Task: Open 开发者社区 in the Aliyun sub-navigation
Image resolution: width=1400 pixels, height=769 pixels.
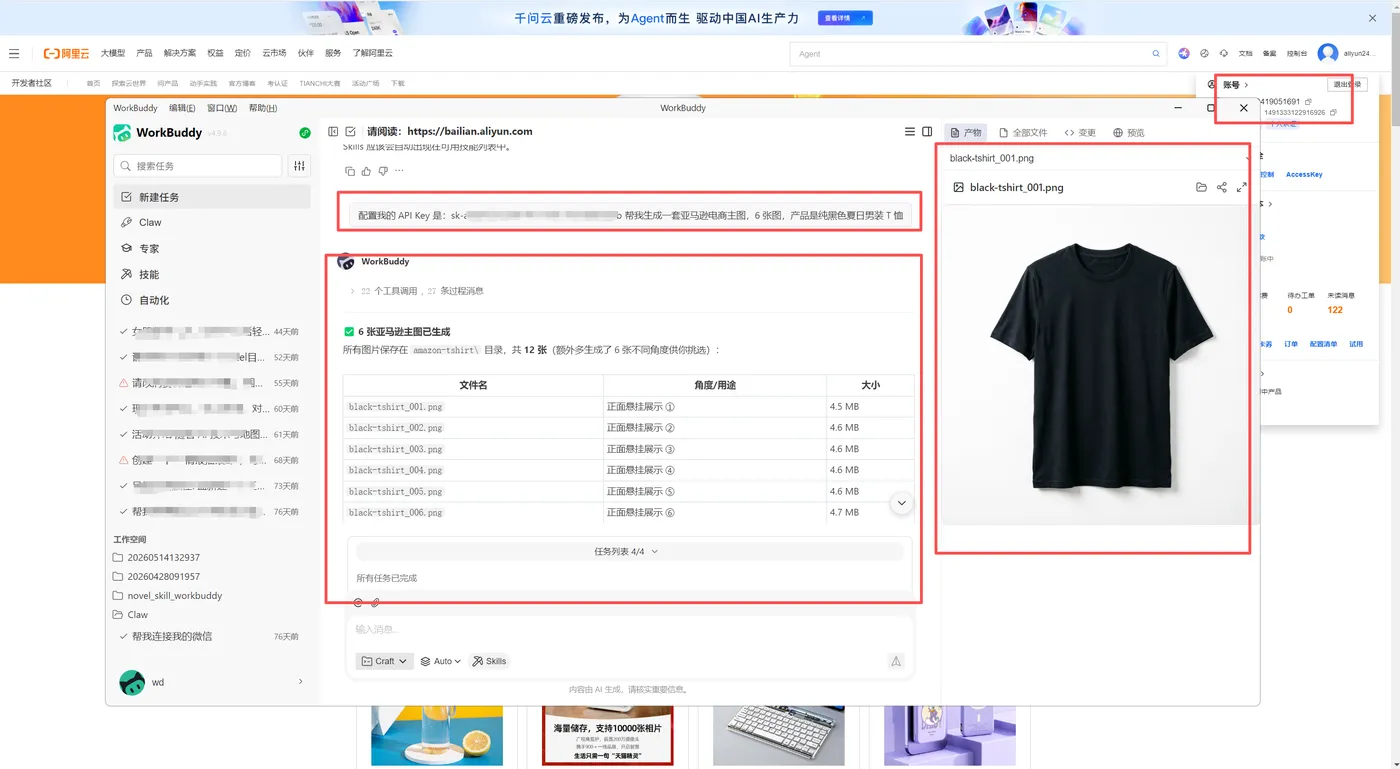Action: click(x=31, y=83)
